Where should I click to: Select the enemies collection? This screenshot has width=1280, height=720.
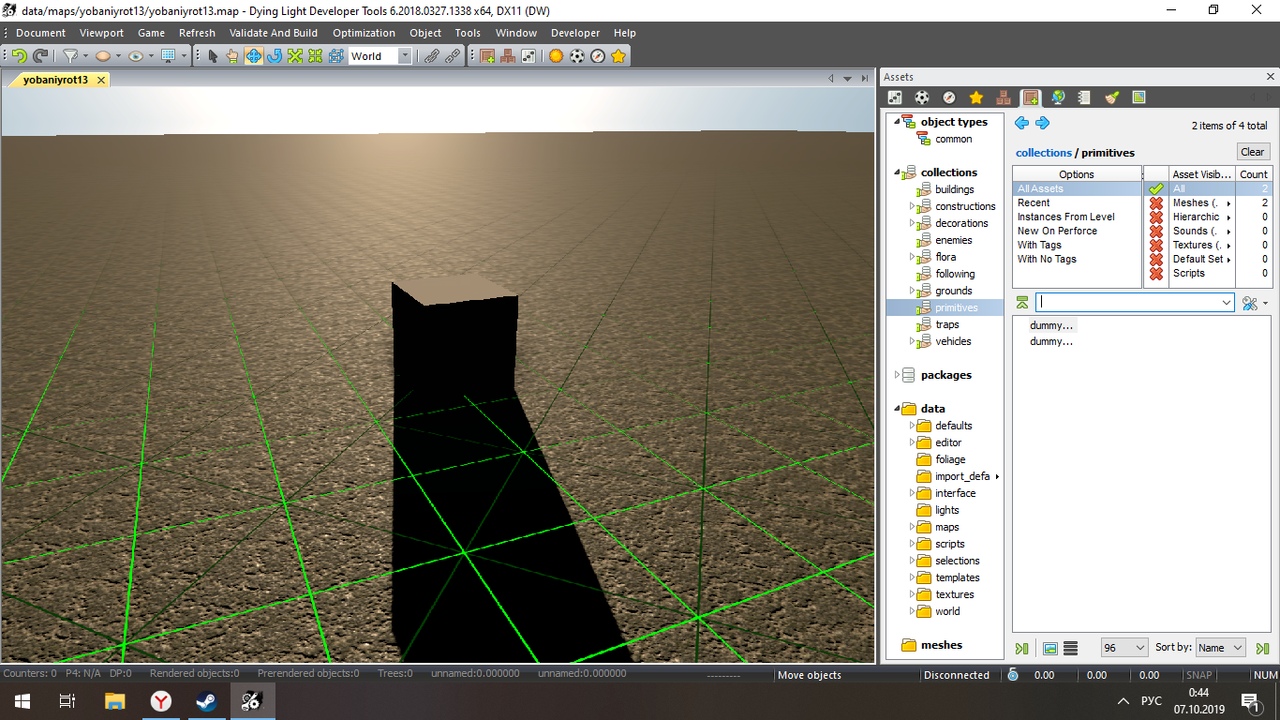pos(953,240)
